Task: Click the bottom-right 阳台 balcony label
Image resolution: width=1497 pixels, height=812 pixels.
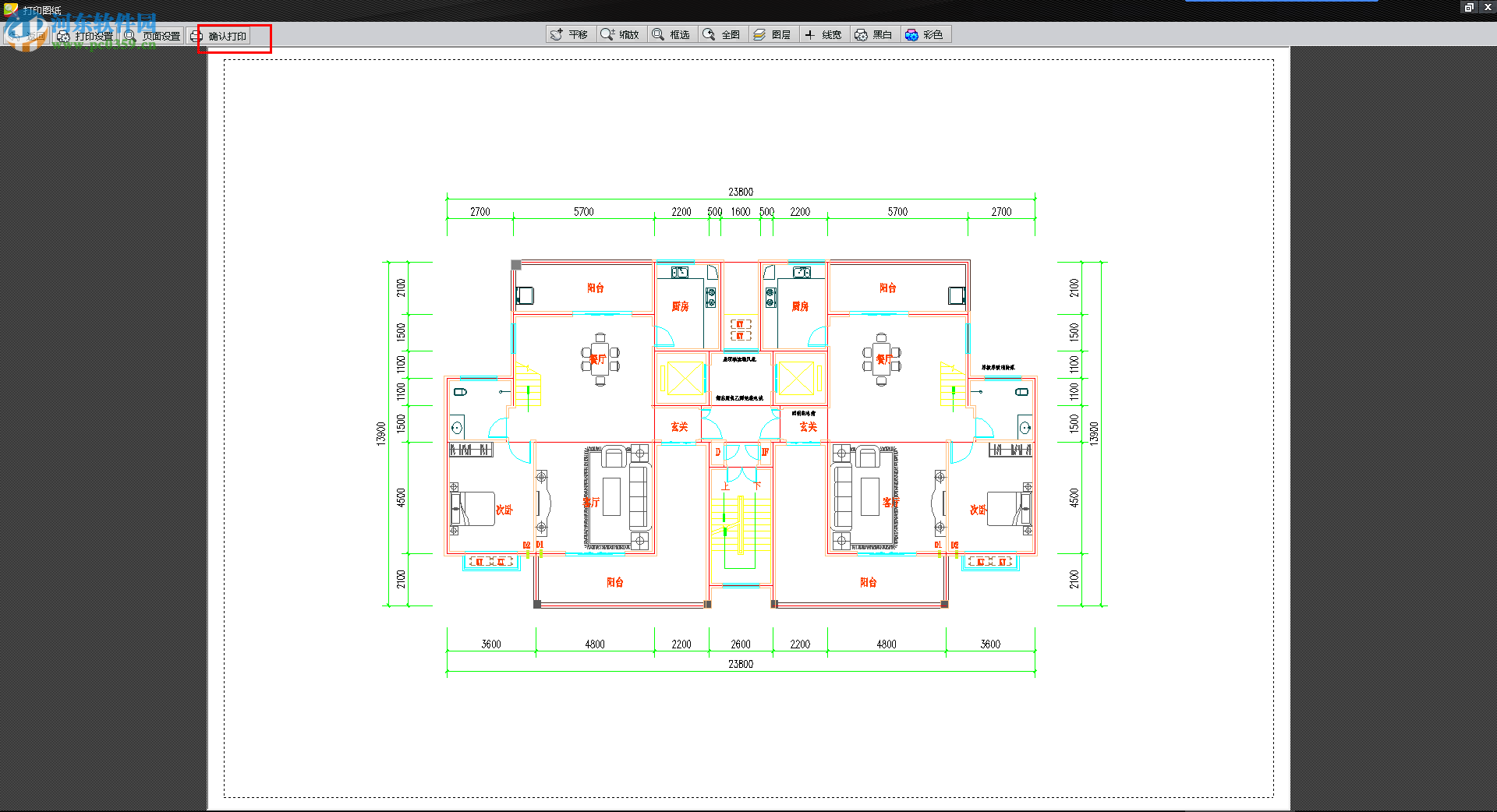Action: (x=868, y=582)
